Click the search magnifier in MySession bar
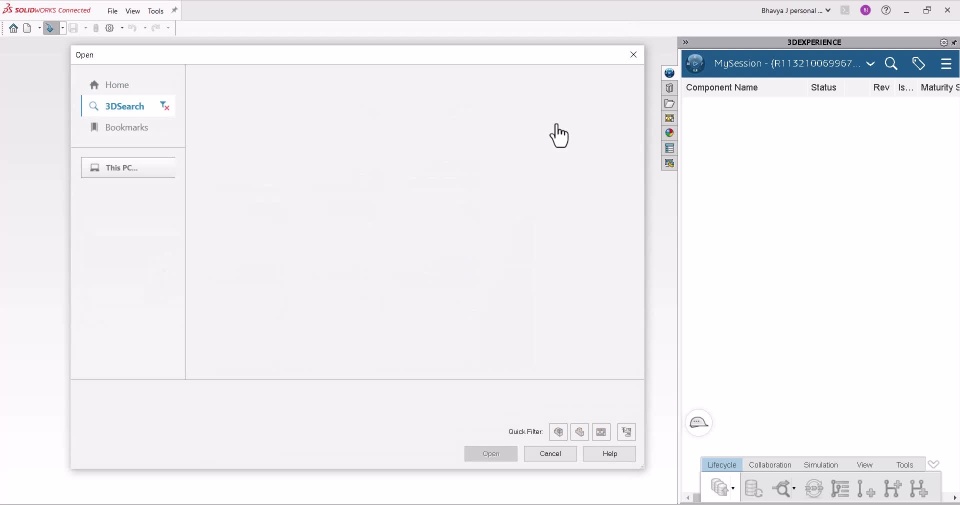This screenshot has width=960, height=505. 891,63
